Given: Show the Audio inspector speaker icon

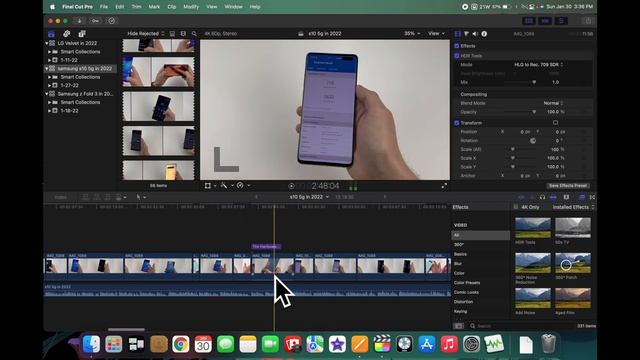Looking at the screenshot, I should (x=475, y=34).
